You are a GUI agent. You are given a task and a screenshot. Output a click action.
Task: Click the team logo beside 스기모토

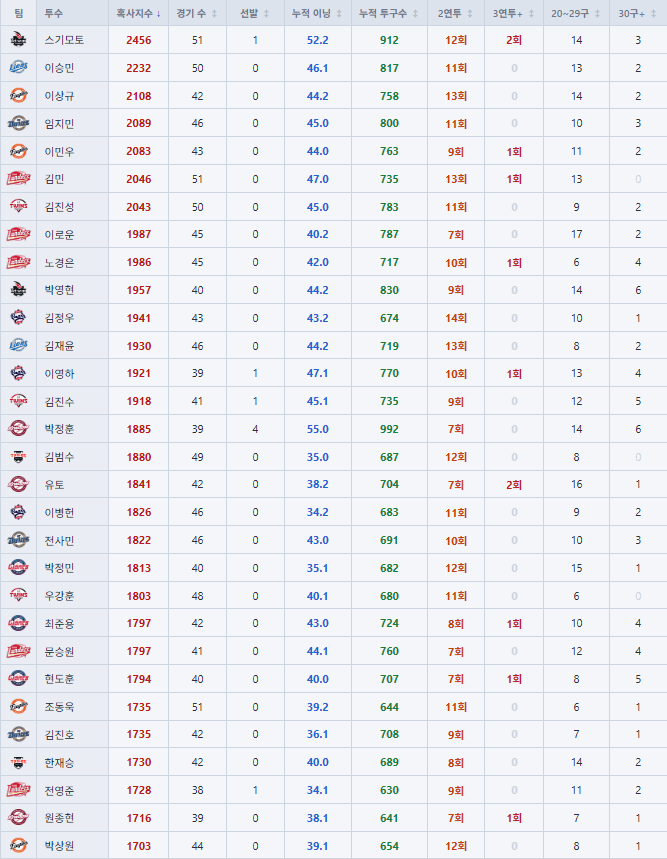18,40
